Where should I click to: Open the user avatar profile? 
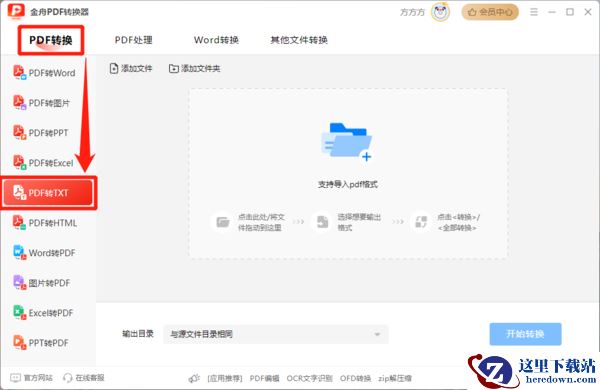click(x=440, y=12)
